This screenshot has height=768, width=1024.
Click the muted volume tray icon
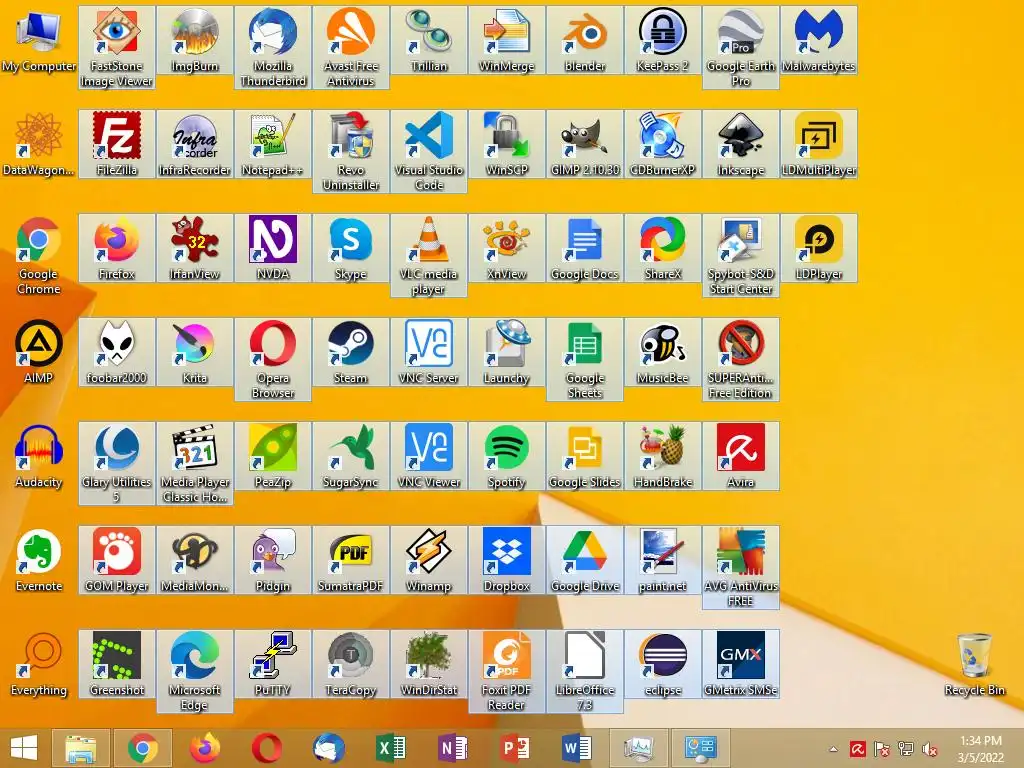(x=929, y=749)
